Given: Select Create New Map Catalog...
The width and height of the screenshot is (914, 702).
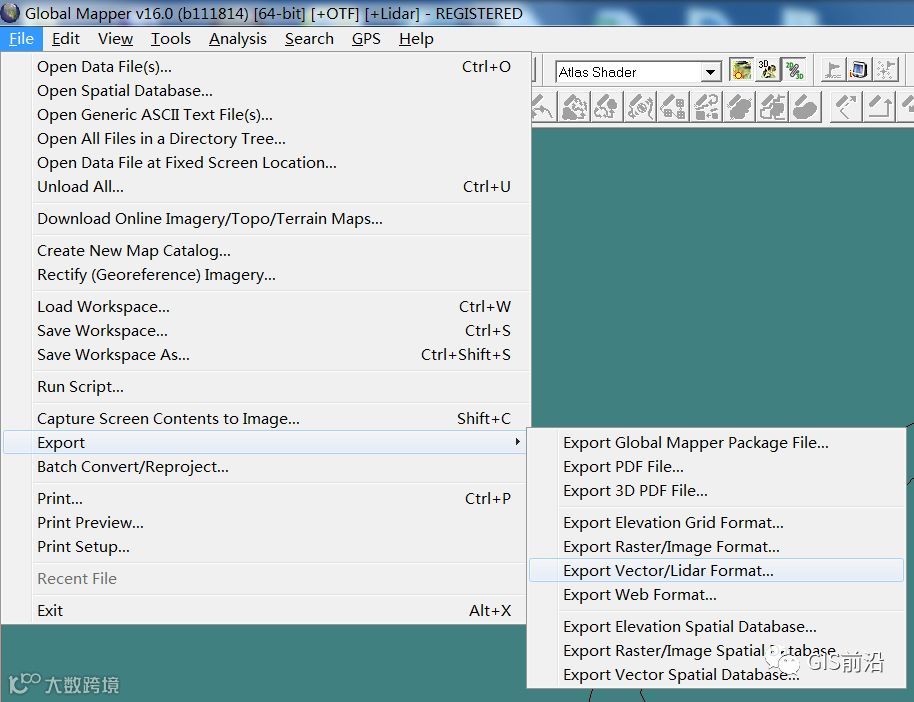Looking at the screenshot, I should click(266, 251).
